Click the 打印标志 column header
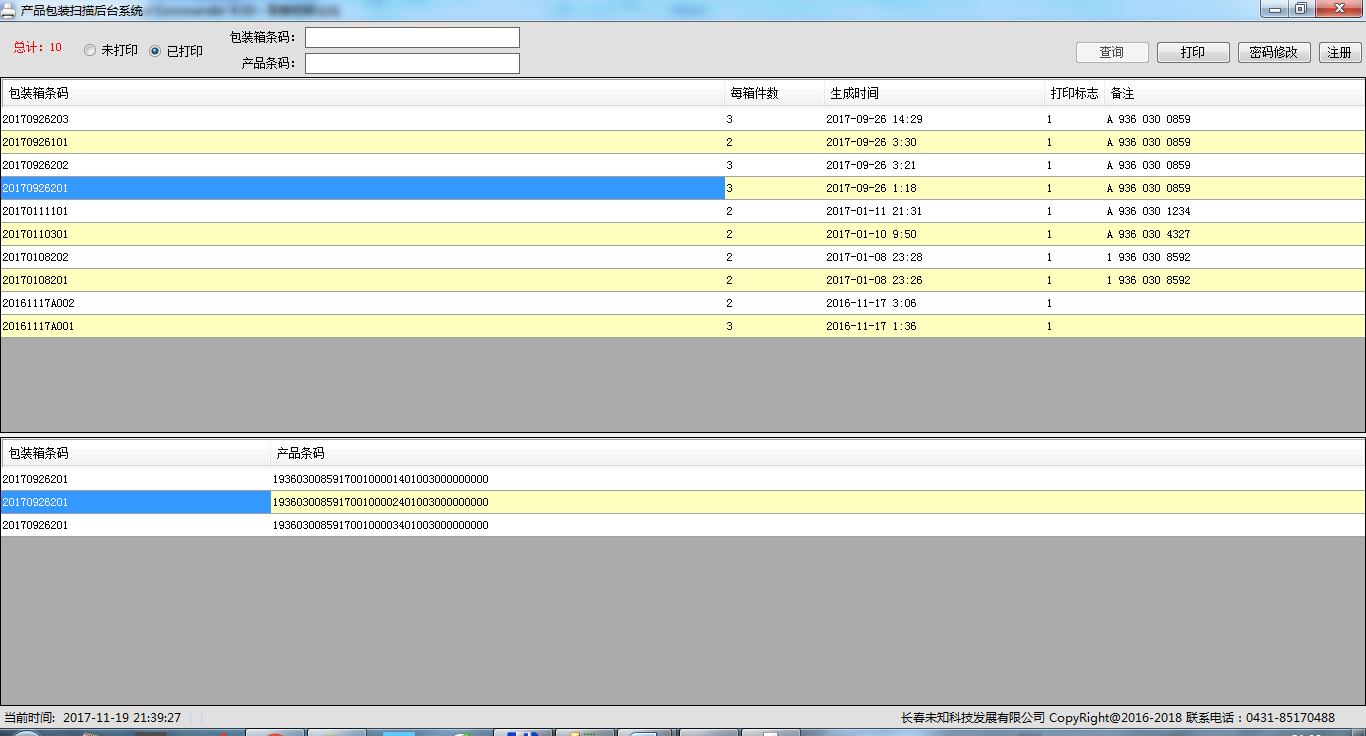The image size is (1366, 736). tap(1074, 94)
